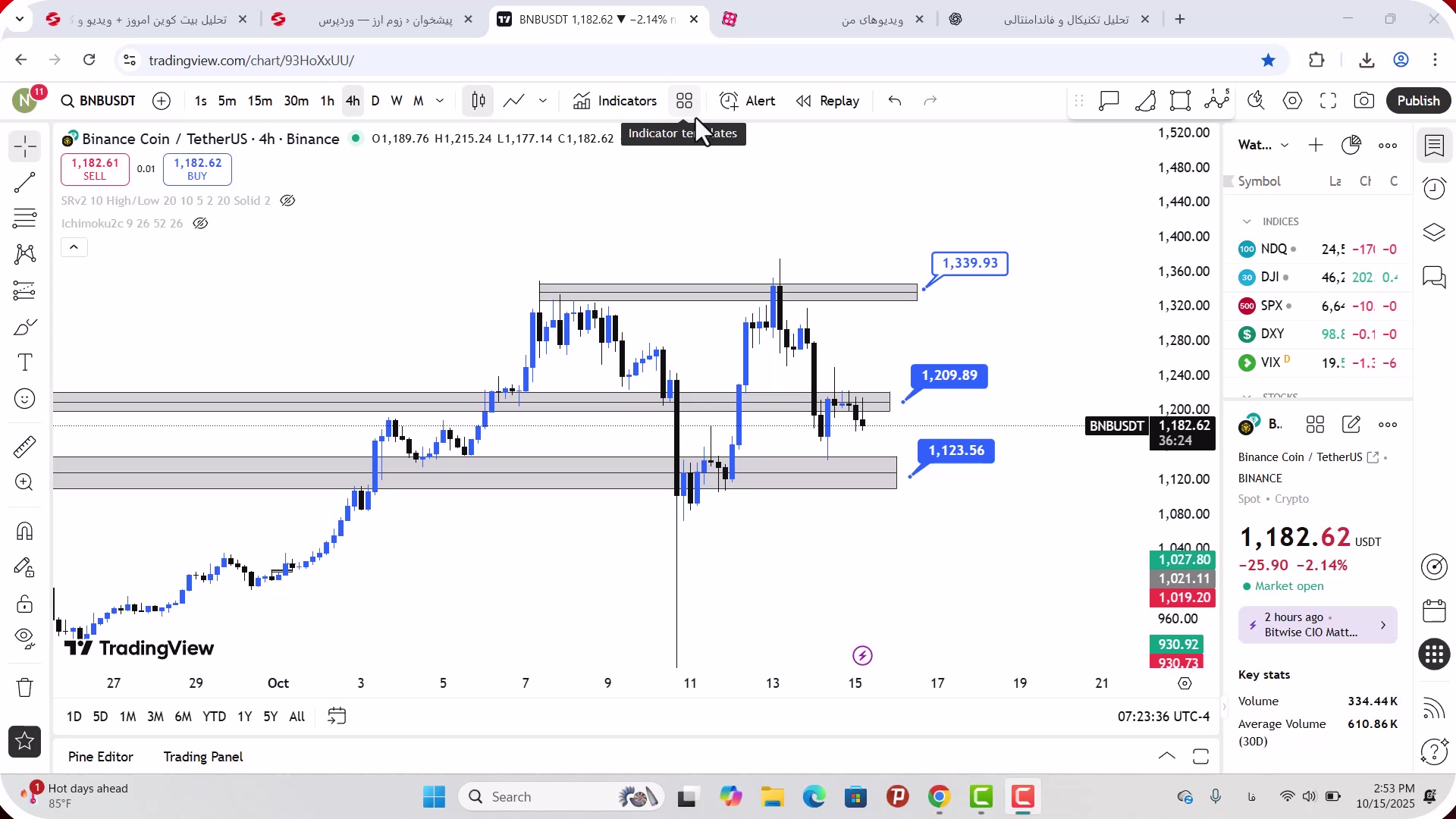Expand the chart type dropdown chevron

click(543, 101)
